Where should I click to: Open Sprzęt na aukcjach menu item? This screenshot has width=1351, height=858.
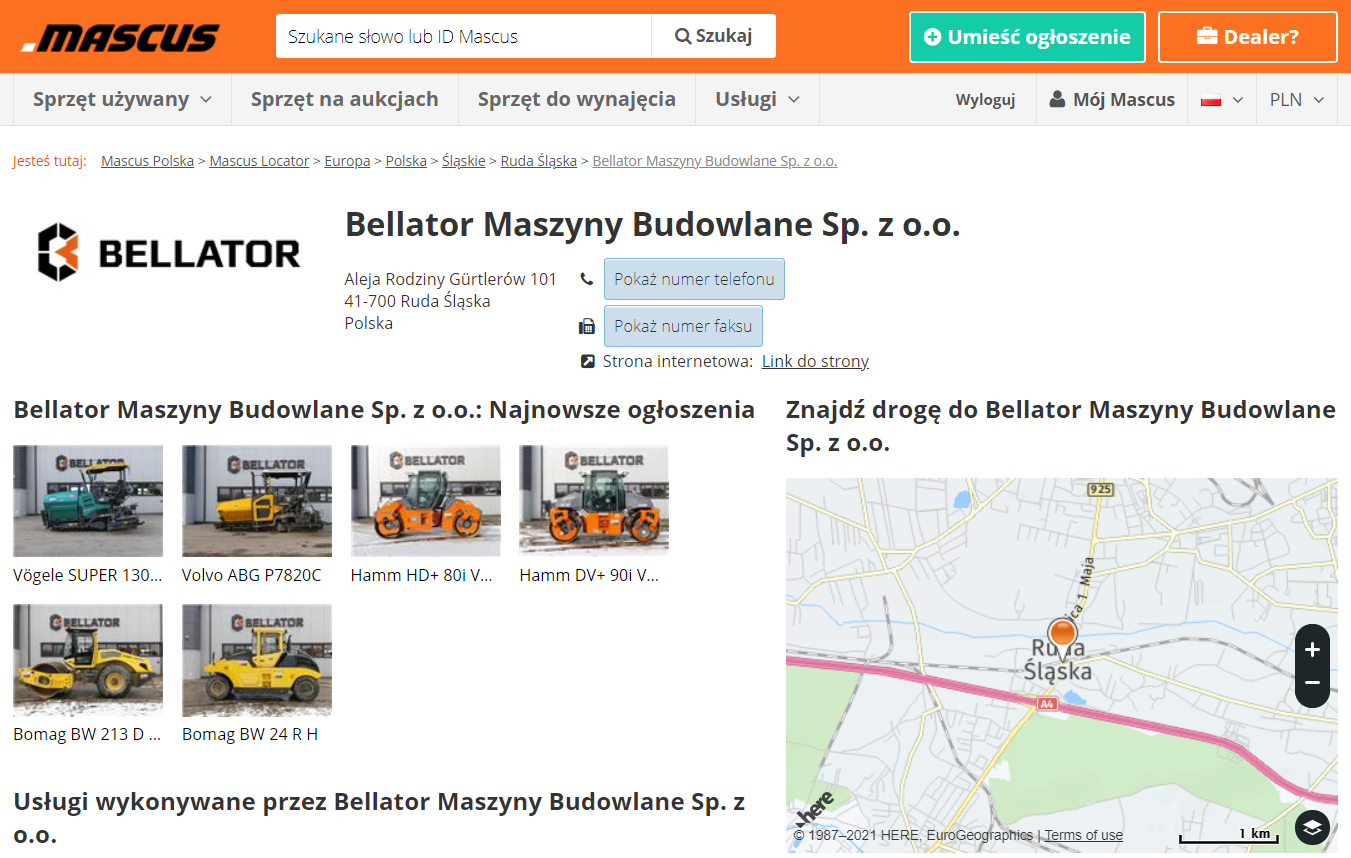[x=344, y=99]
